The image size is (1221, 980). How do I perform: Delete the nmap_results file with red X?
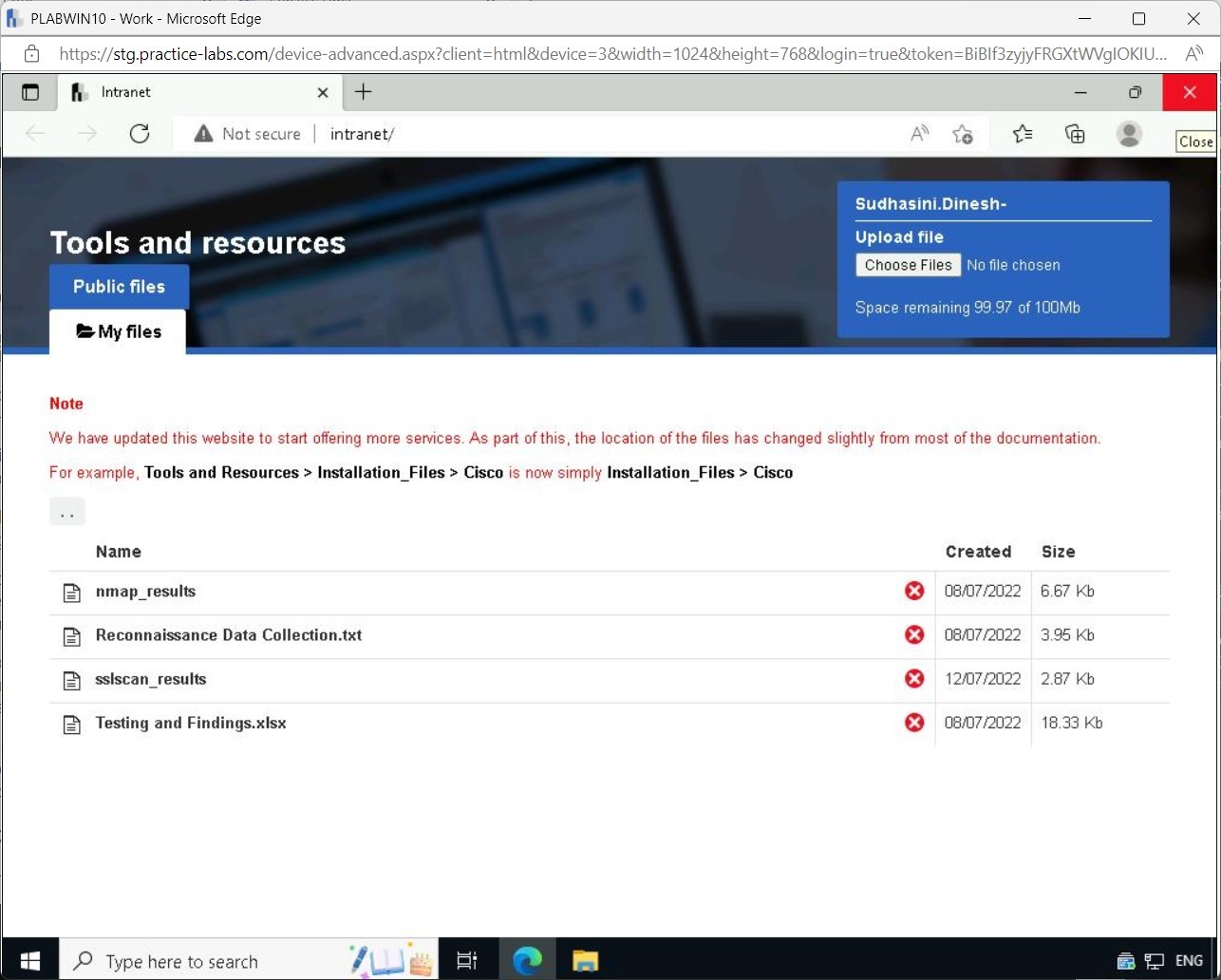point(913,591)
